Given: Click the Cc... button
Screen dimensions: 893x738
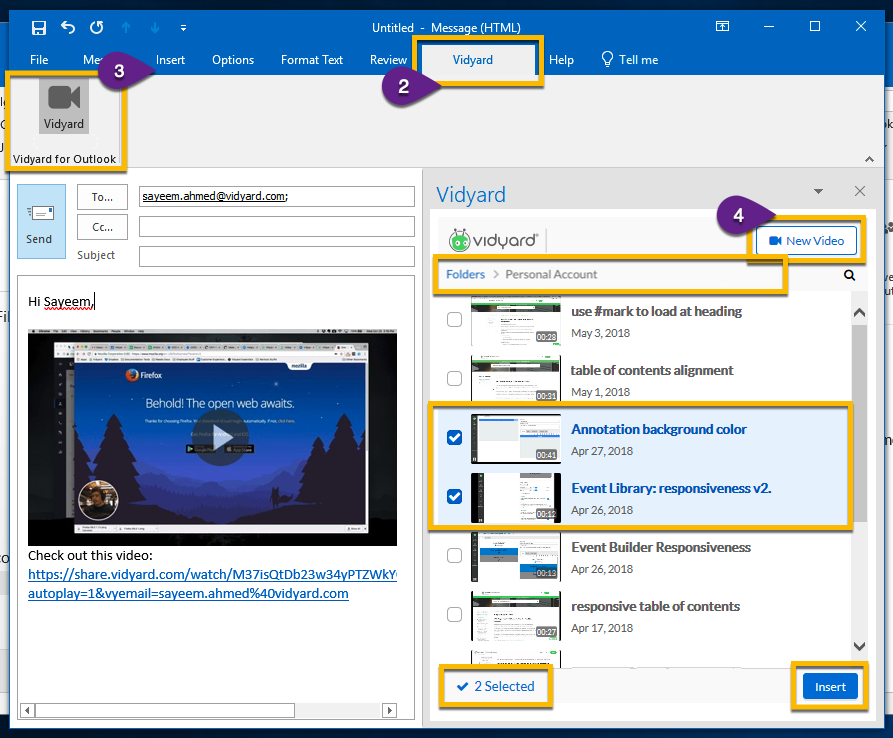Looking at the screenshot, I should (x=103, y=227).
